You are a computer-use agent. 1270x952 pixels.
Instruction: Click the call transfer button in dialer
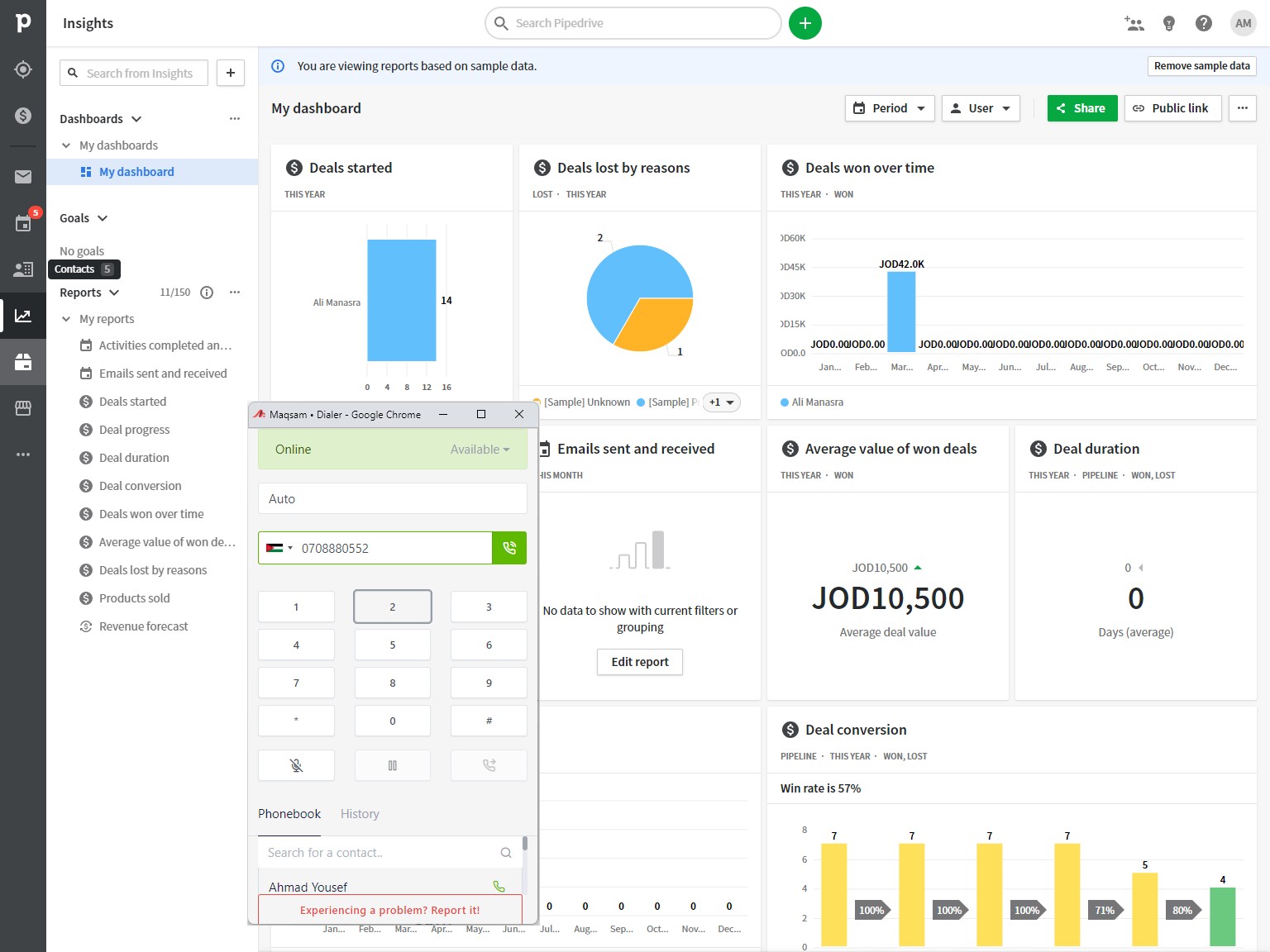[489, 765]
